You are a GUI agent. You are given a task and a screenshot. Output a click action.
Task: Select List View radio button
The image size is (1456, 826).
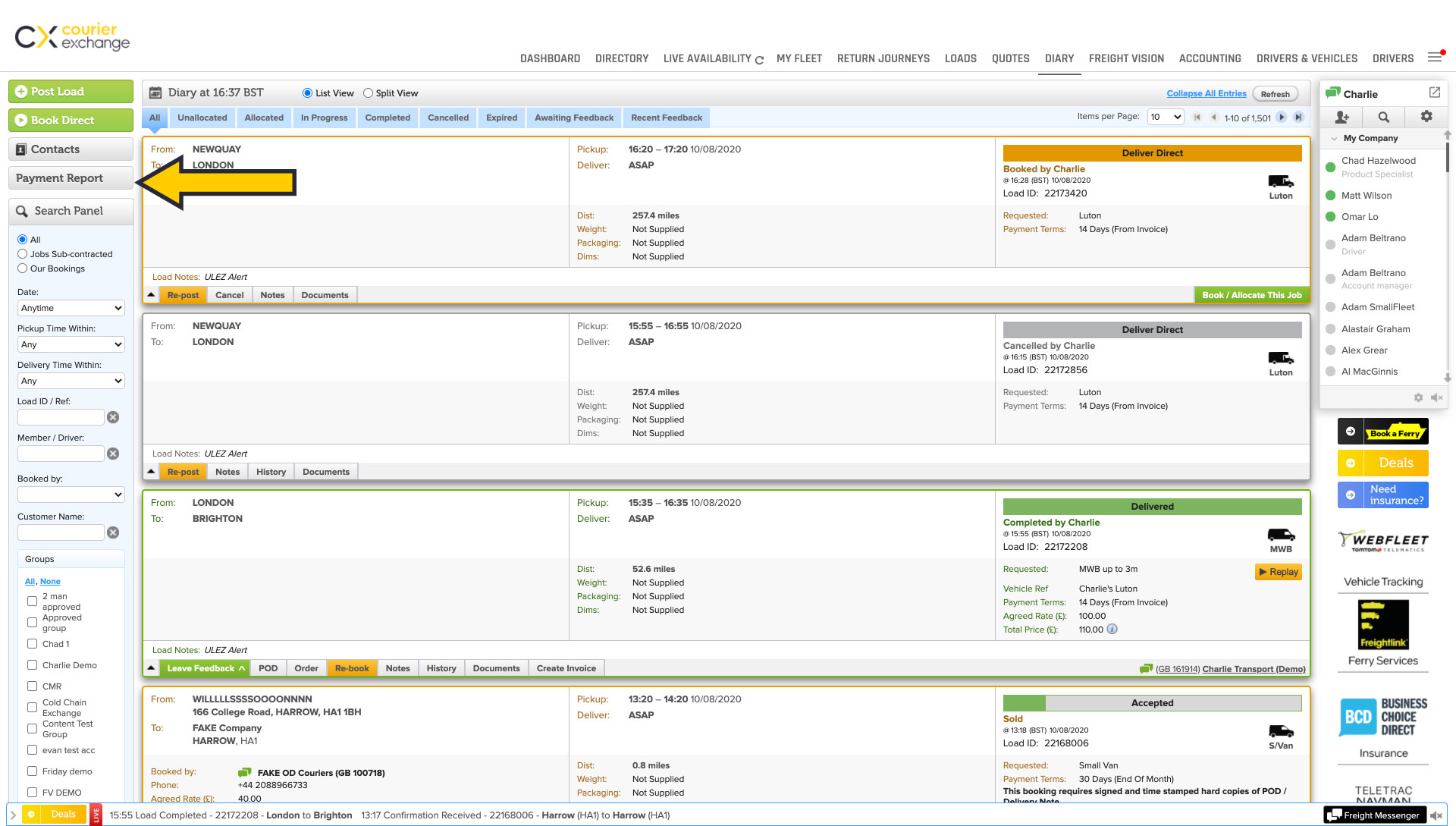coord(307,93)
